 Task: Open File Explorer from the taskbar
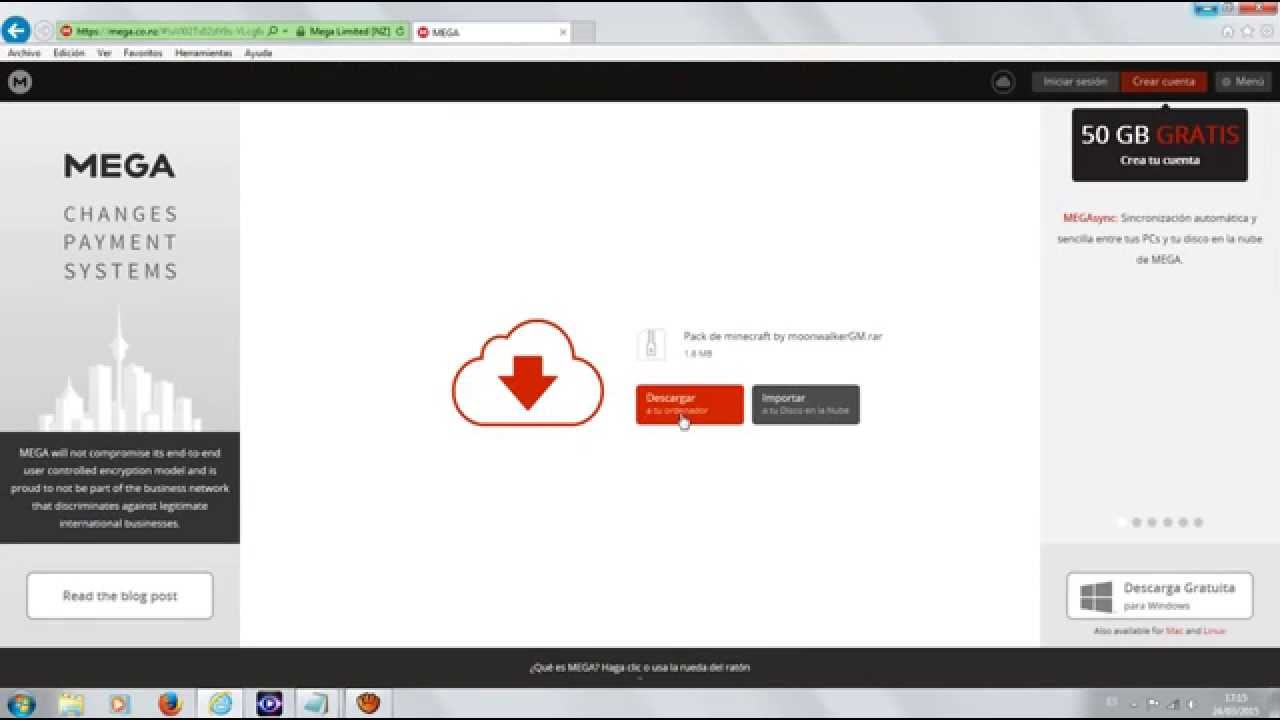click(71, 704)
